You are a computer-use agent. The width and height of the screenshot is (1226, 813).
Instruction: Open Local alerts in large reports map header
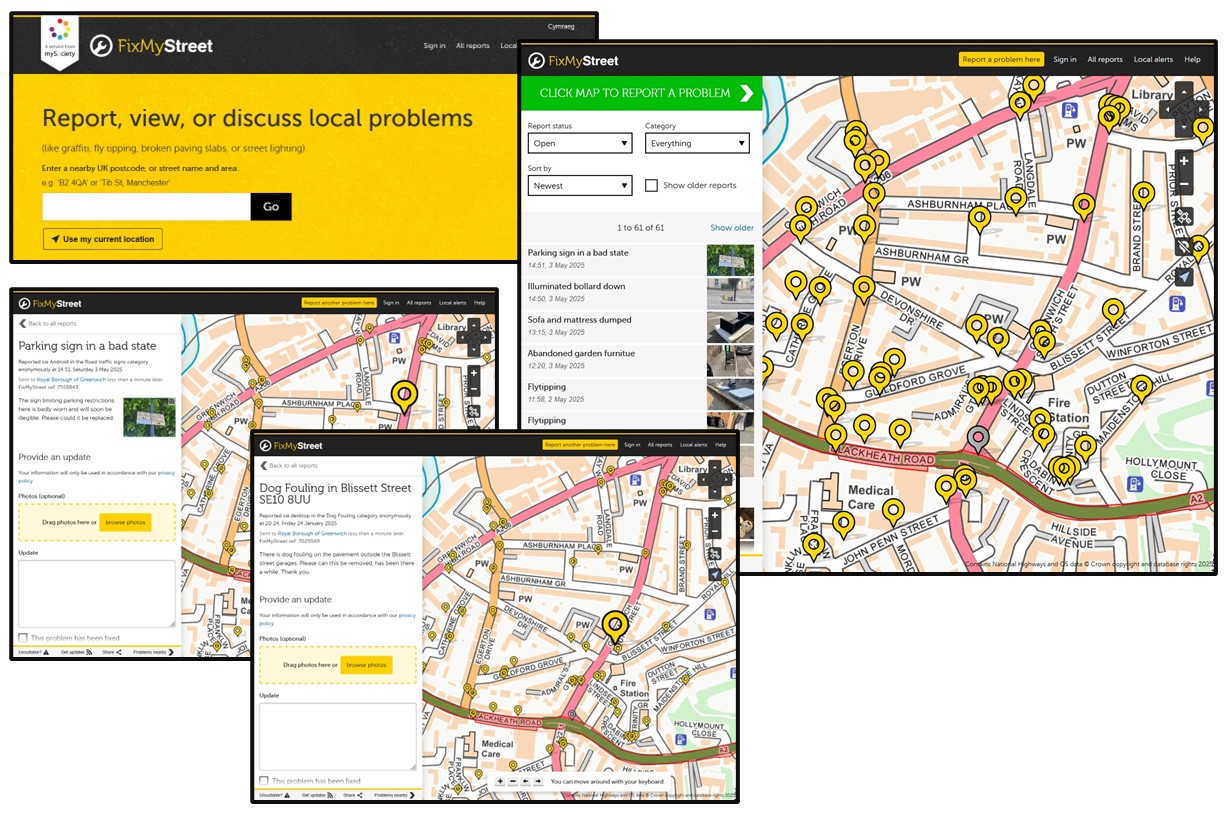[1153, 60]
